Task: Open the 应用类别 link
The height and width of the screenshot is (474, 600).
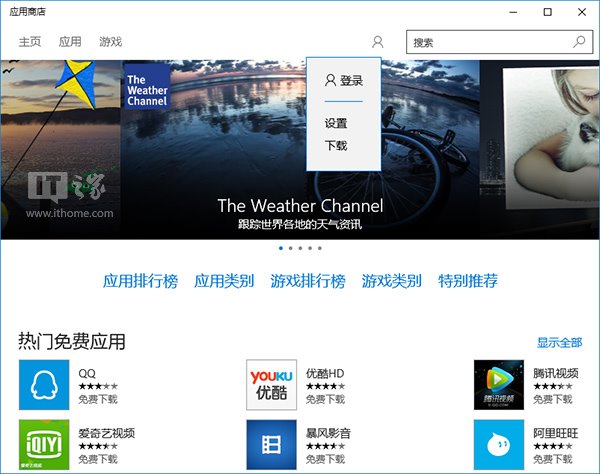Action: [x=224, y=281]
